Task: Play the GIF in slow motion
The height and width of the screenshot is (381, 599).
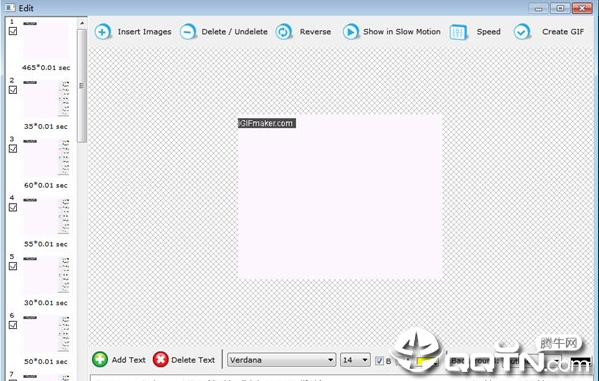Action: click(350, 32)
